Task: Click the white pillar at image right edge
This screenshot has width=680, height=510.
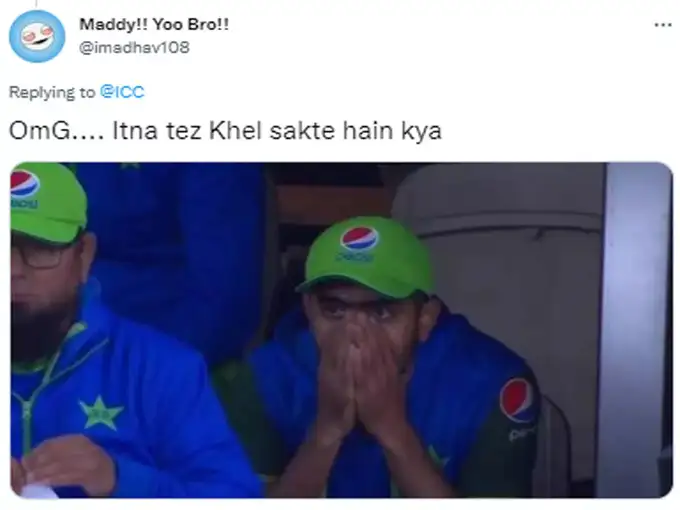Action: tap(634, 330)
